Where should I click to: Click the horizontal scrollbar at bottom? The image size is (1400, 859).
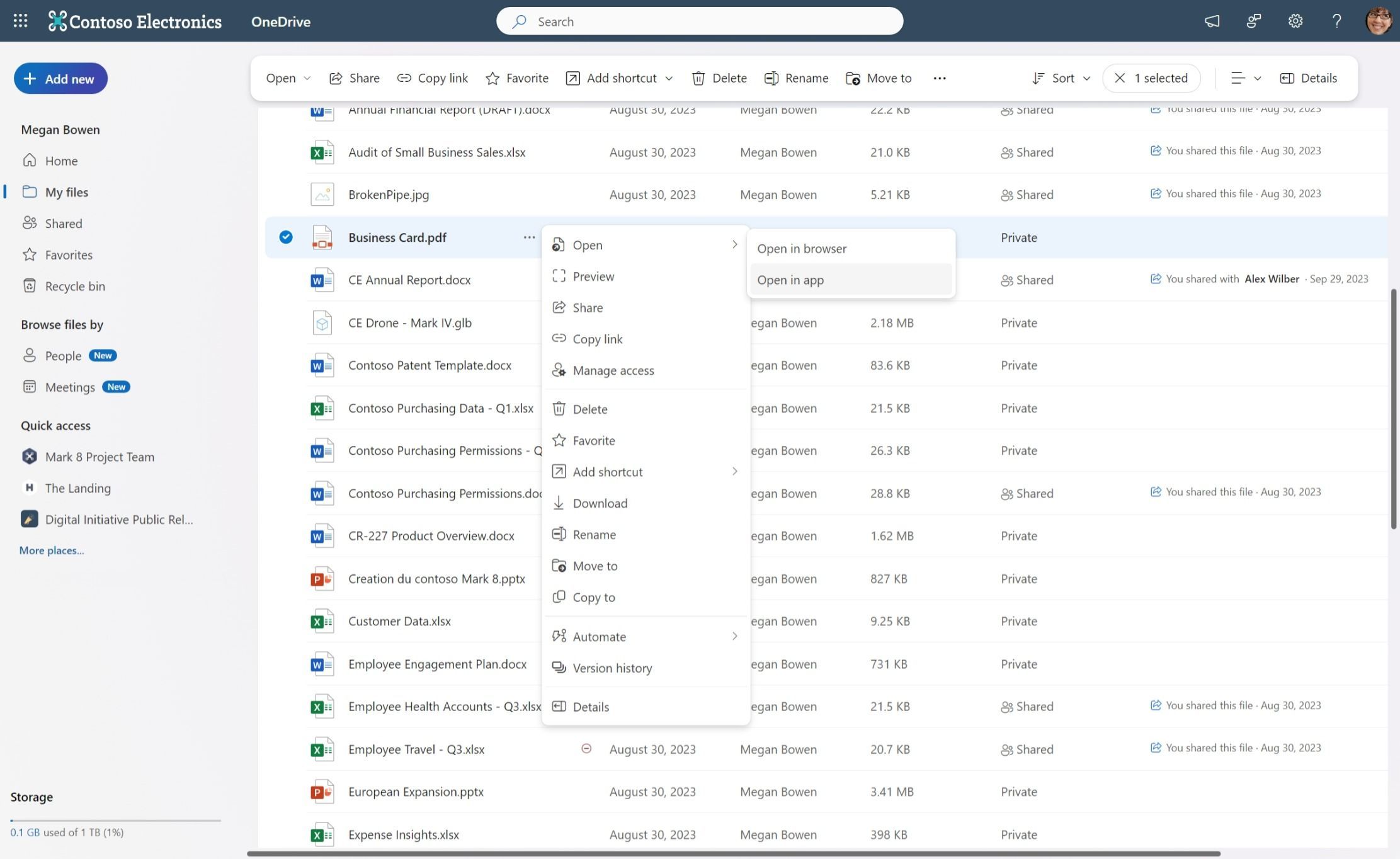(x=733, y=854)
